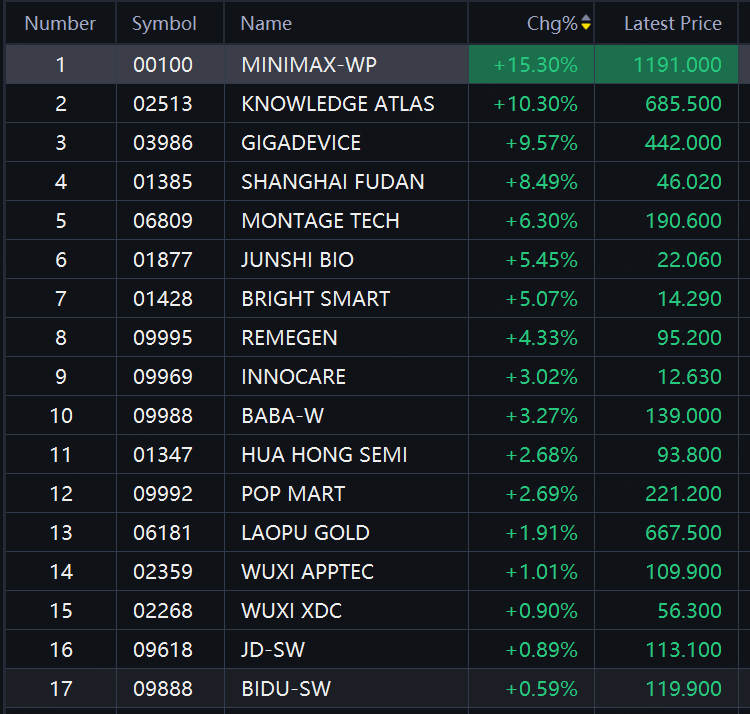Click symbol code 02268

(x=163, y=611)
